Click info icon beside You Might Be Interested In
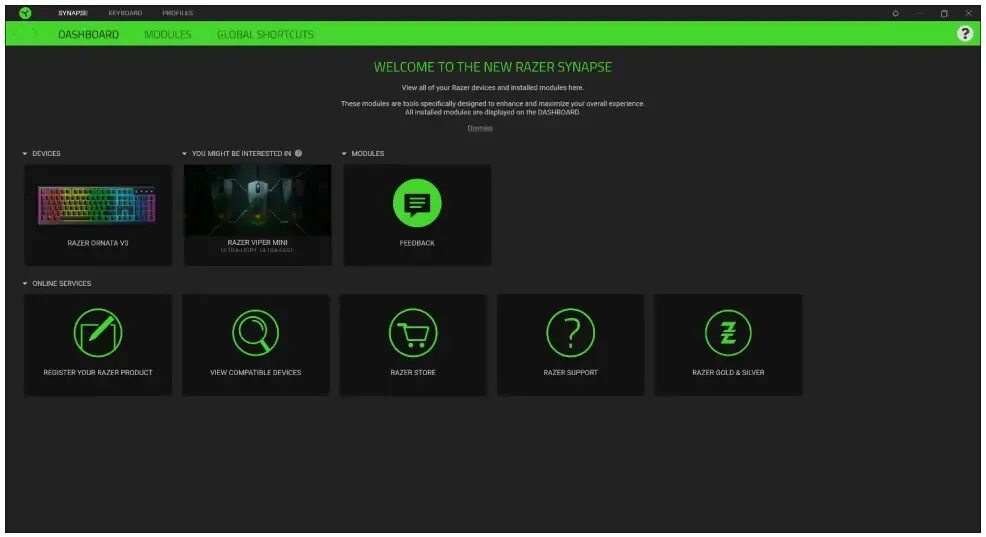Image resolution: width=986 pixels, height=537 pixels. pos(299,153)
